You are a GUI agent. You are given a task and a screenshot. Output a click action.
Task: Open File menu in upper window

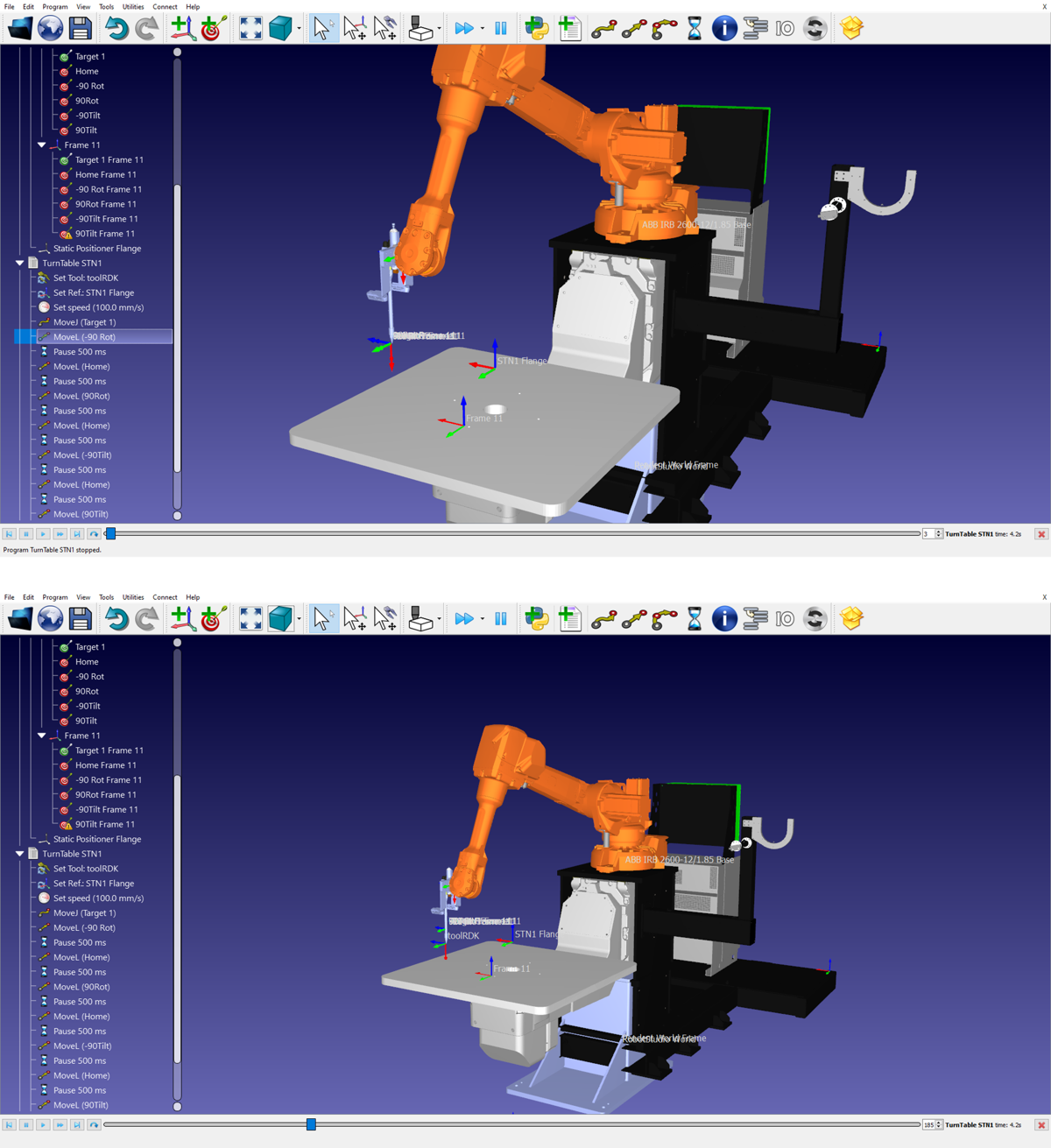tap(10, 6)
